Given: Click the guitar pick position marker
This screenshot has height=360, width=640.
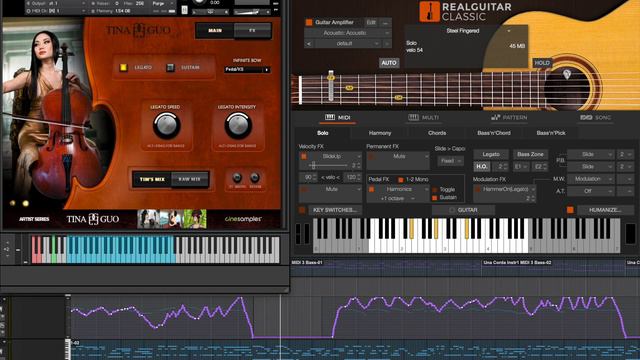Looking at the screenshot, I should pos(567,74).
